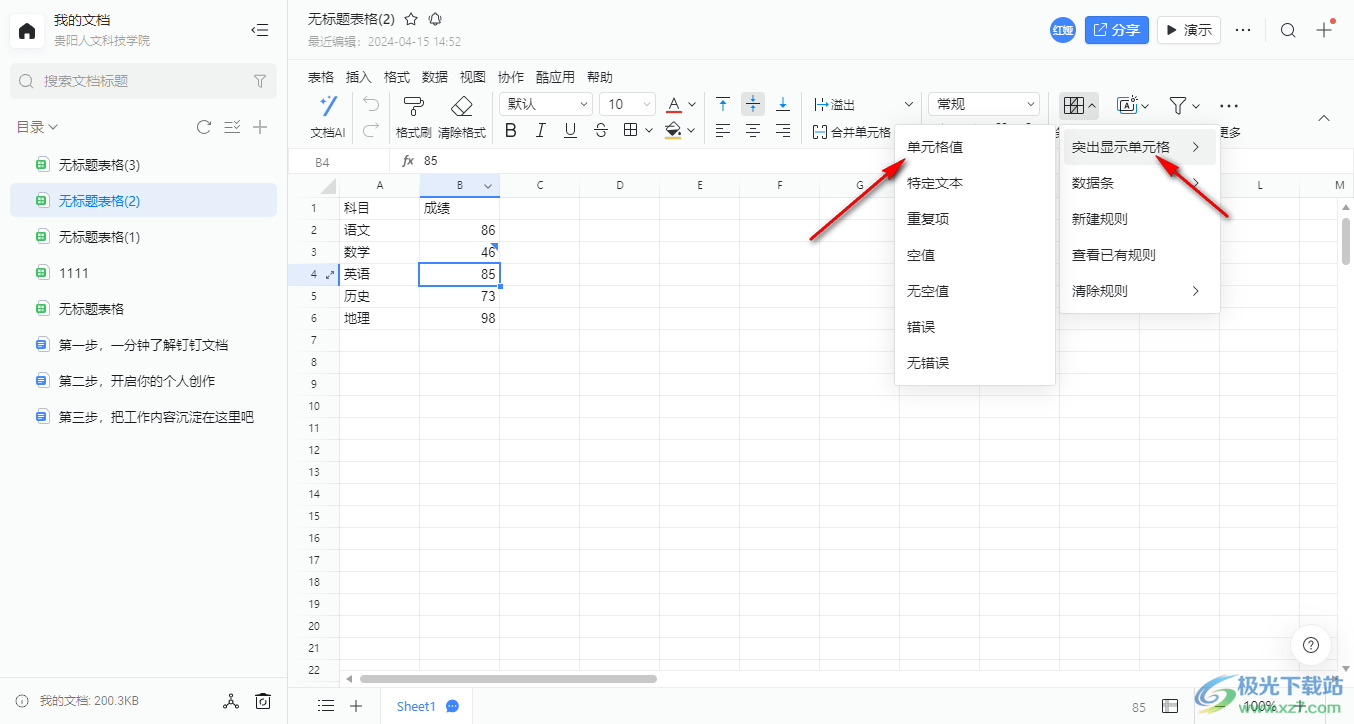This screenshot has height=724, width=1354.
Task: Click the 清除格式 eraser tool
Action: point(462,117)
